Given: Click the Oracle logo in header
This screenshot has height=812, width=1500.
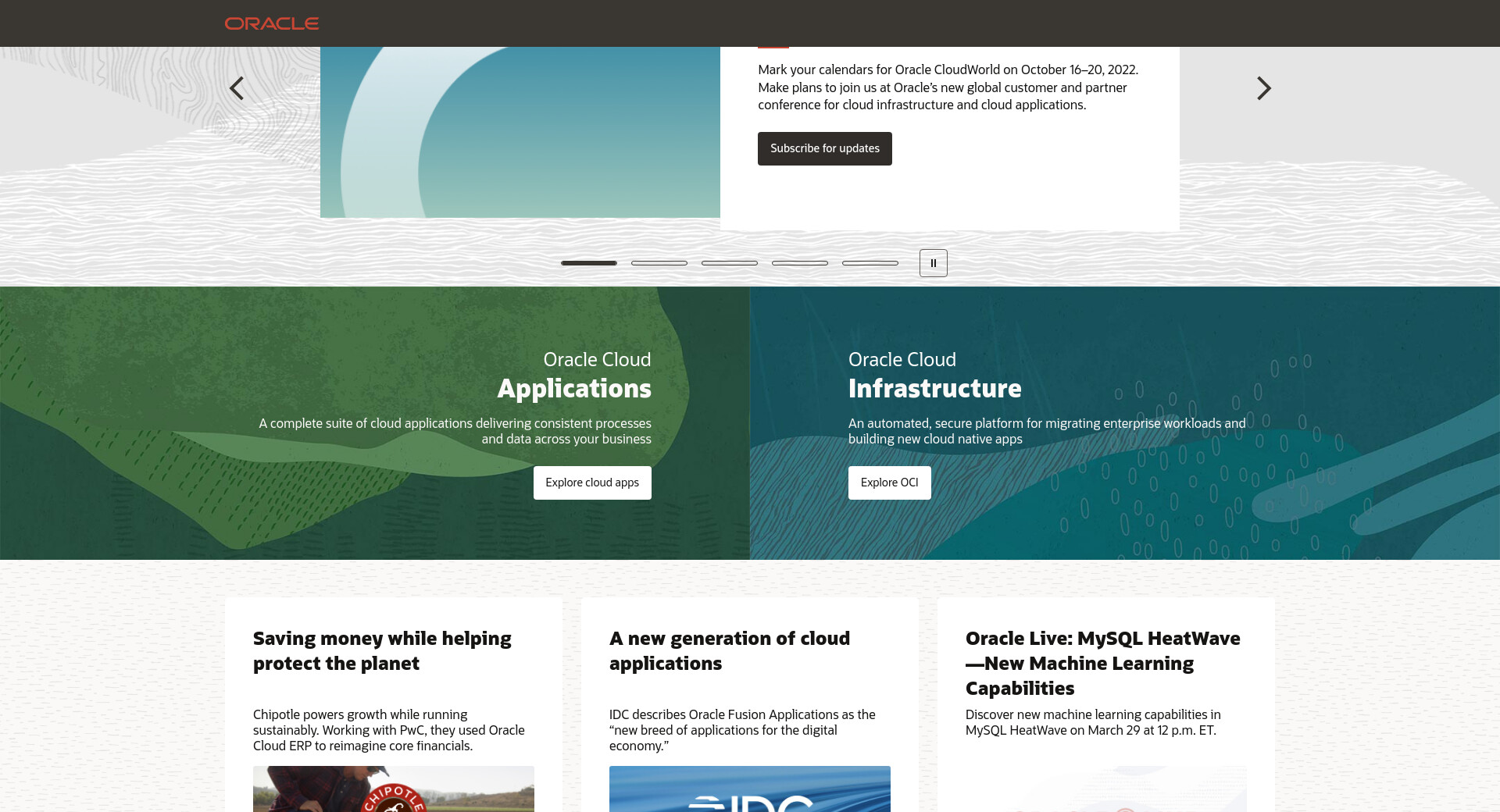Looking at the screenshot, I should coord(271,23).
